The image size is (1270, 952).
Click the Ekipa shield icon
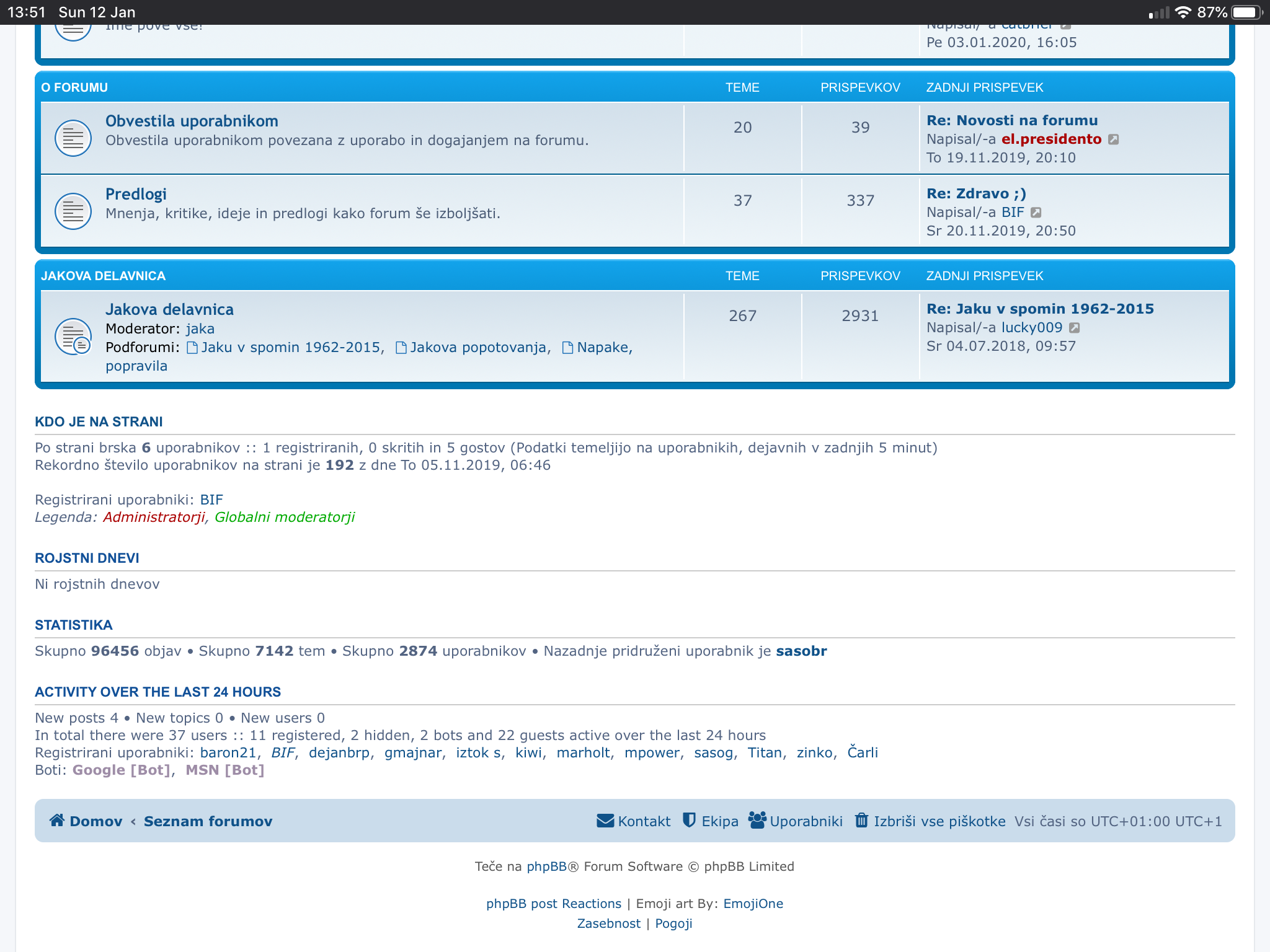(689, 821)
